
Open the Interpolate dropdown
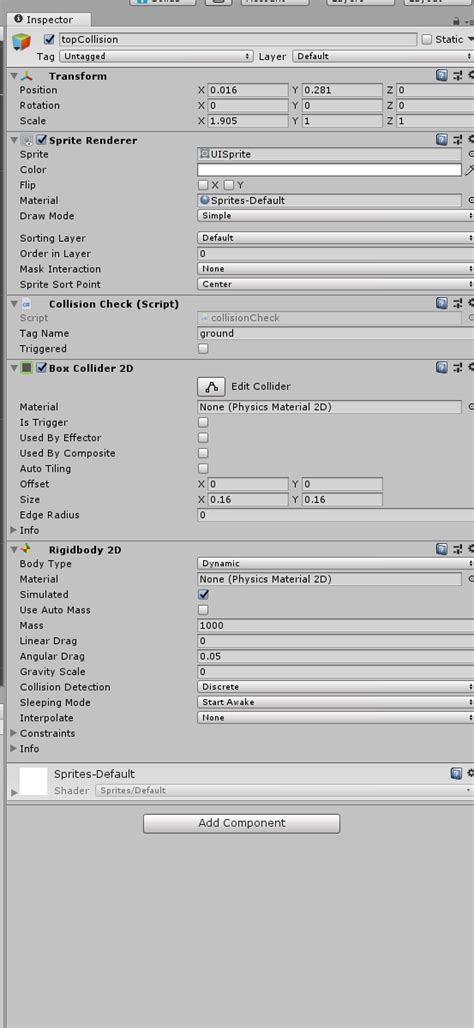pos(336,718)
